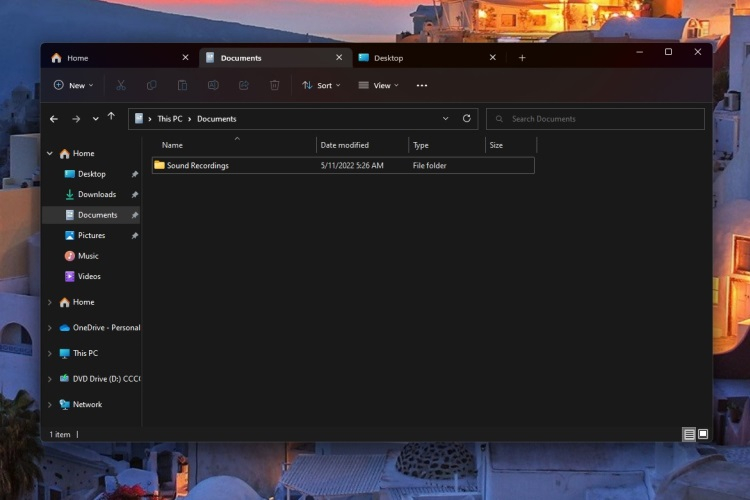Click the Delete trash icon
Image resolution: width=750 pixels, height=500 pixels.
click(x=274, y=86)
